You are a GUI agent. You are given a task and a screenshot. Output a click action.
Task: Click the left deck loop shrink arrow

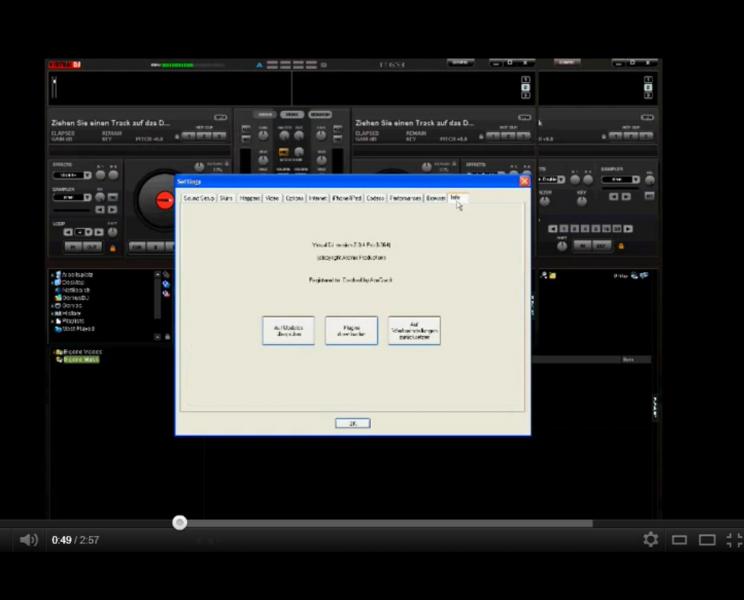click(x=68, y=232)
